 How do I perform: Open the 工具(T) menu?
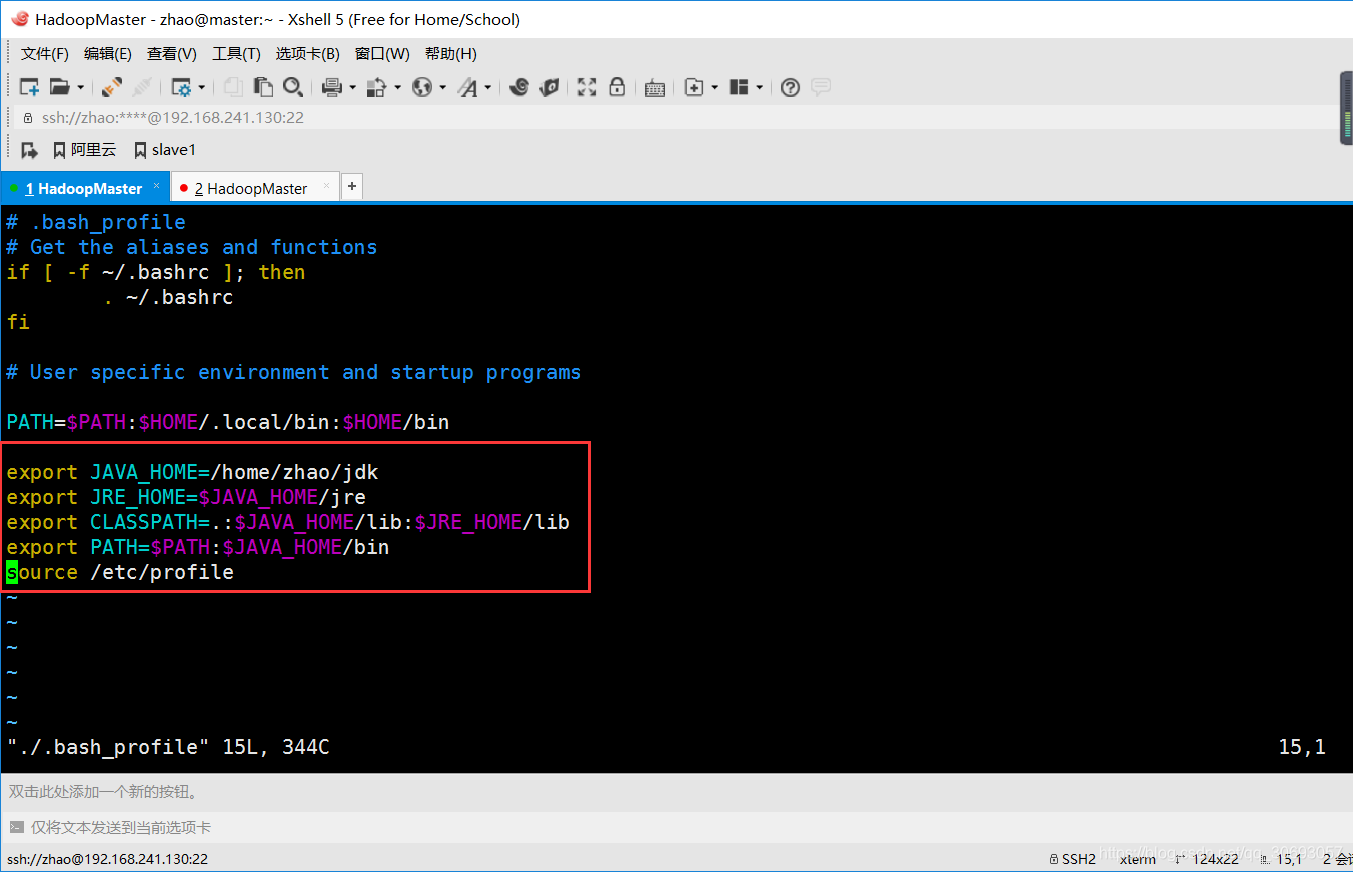[x=236, y=53]
